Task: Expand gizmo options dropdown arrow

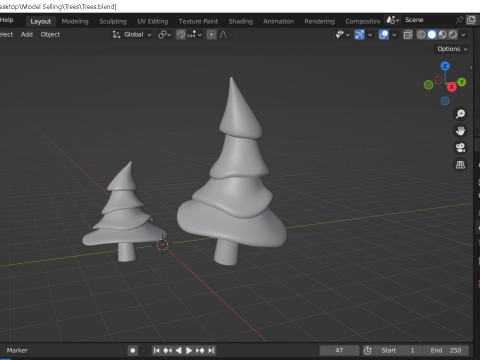Action: (x=370, y=35)
